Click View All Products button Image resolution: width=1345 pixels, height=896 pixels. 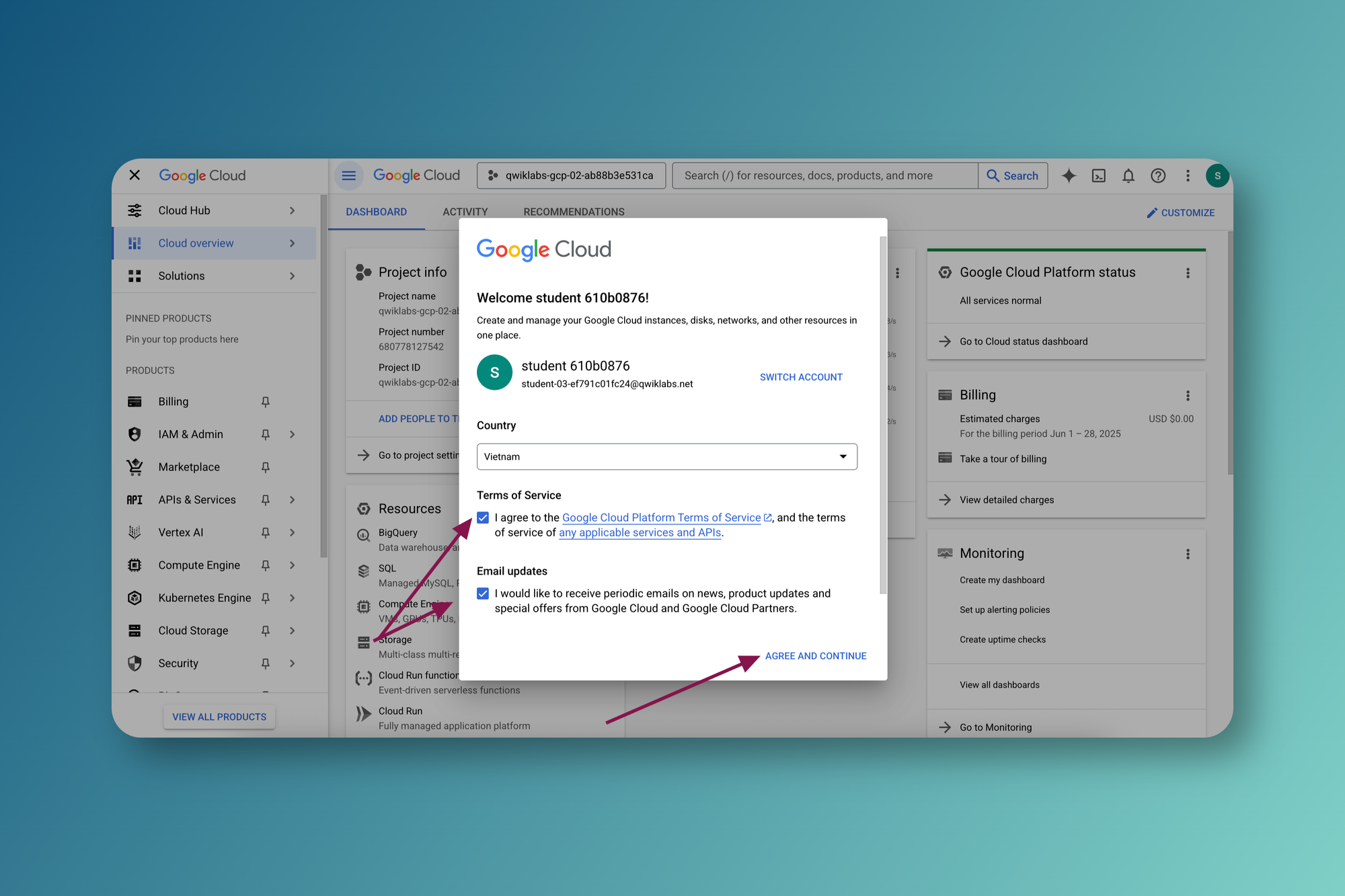(219, 717)
